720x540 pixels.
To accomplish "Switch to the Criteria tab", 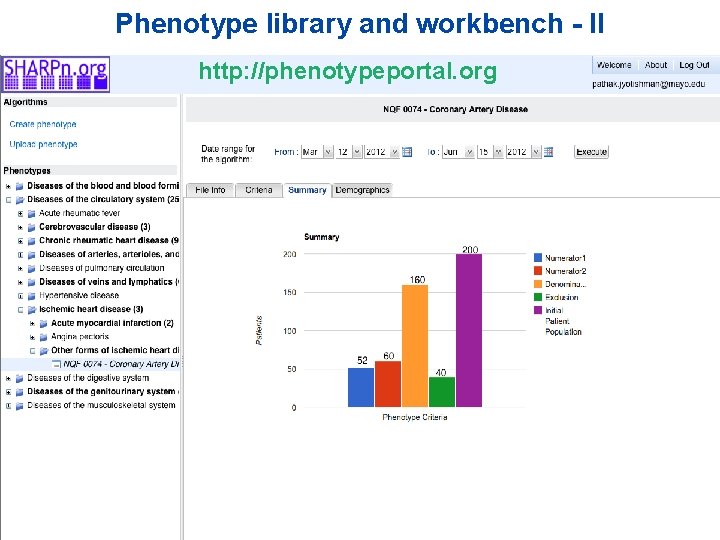I will pyautogui.click(x=259, y=190).
